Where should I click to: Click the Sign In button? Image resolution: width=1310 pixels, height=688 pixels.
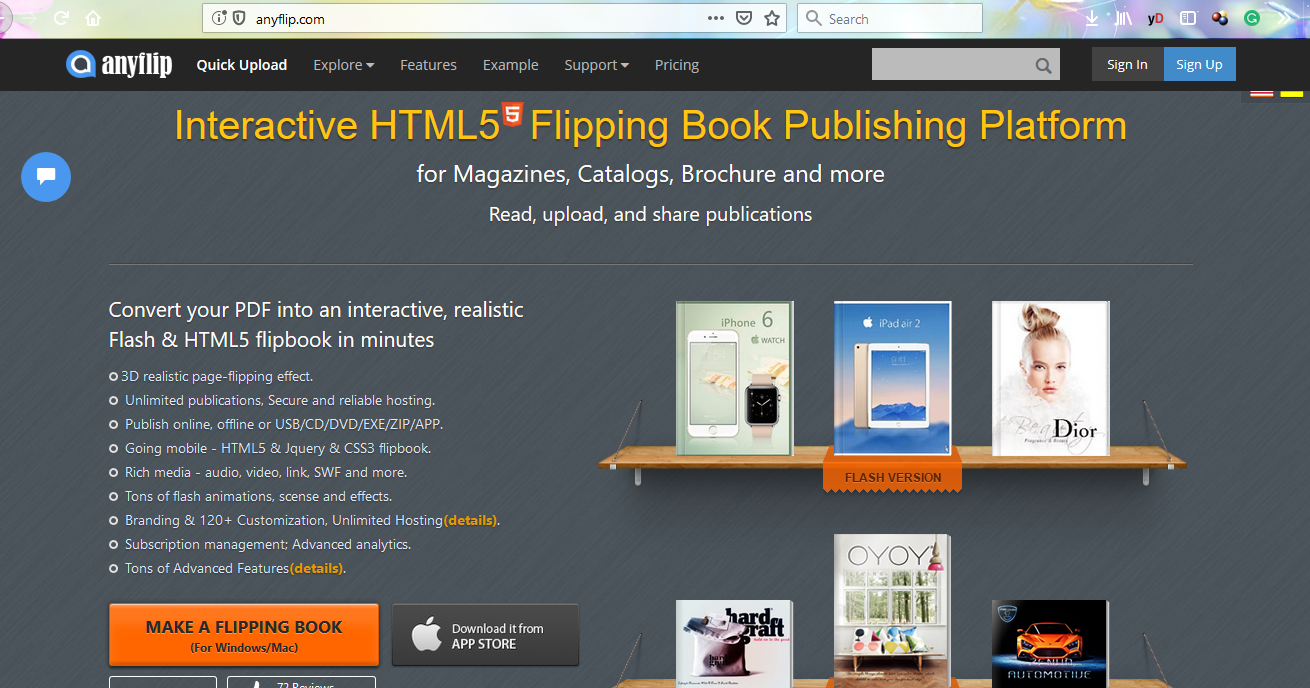pos(1127,64)
